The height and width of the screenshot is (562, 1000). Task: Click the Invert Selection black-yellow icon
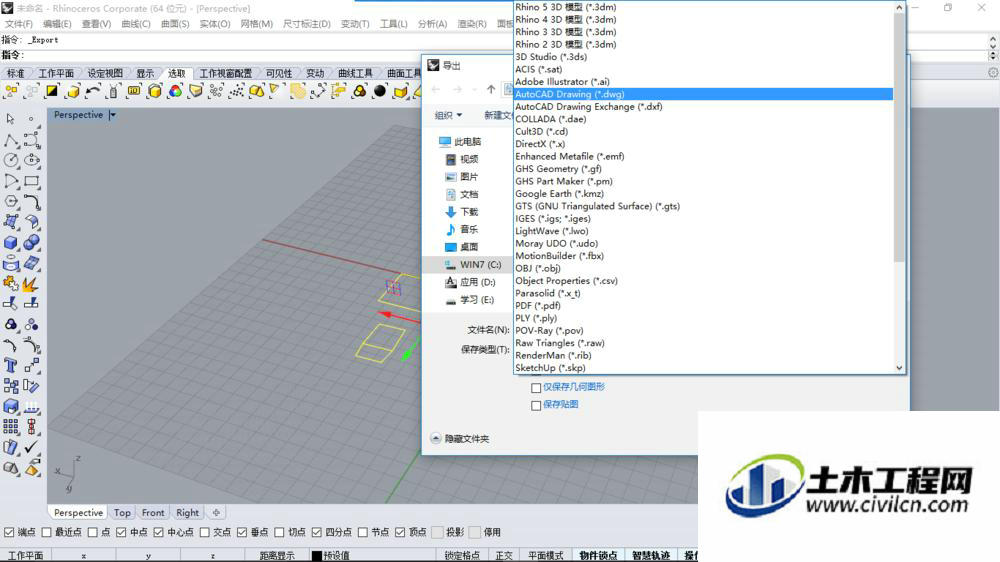(x=52, y=91)
